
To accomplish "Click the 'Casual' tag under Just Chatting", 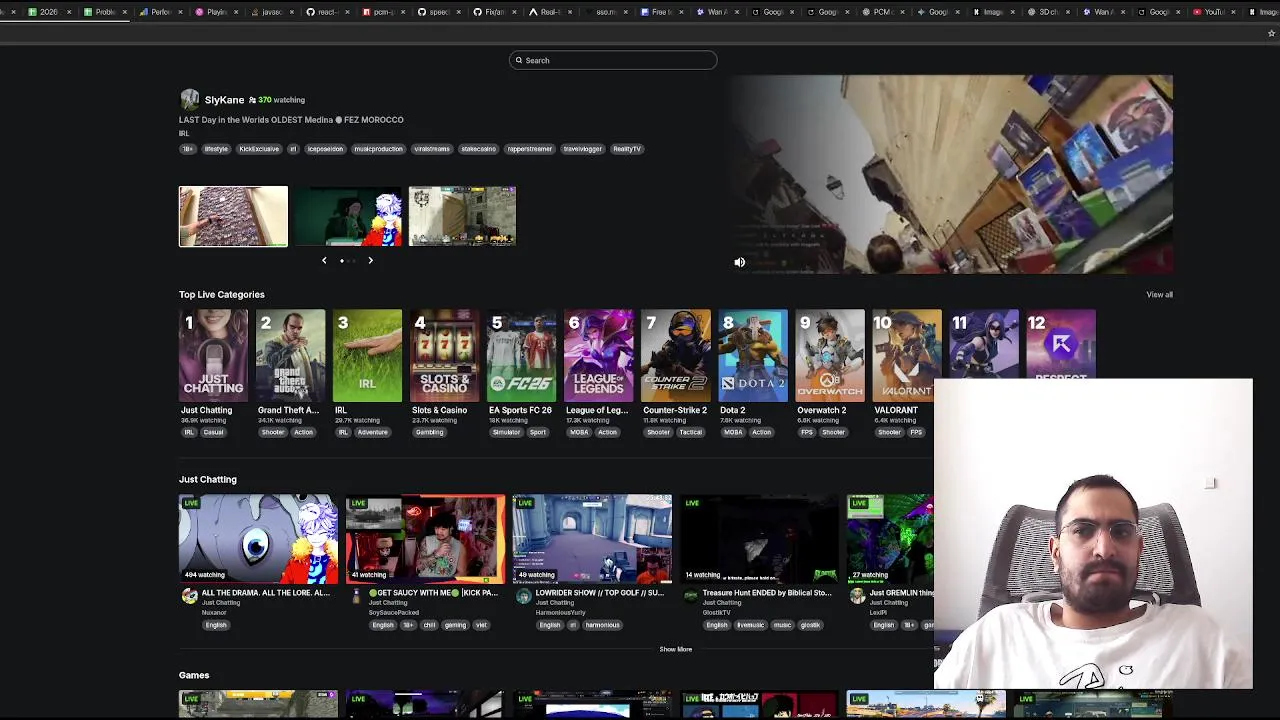I will coord(214,432).
